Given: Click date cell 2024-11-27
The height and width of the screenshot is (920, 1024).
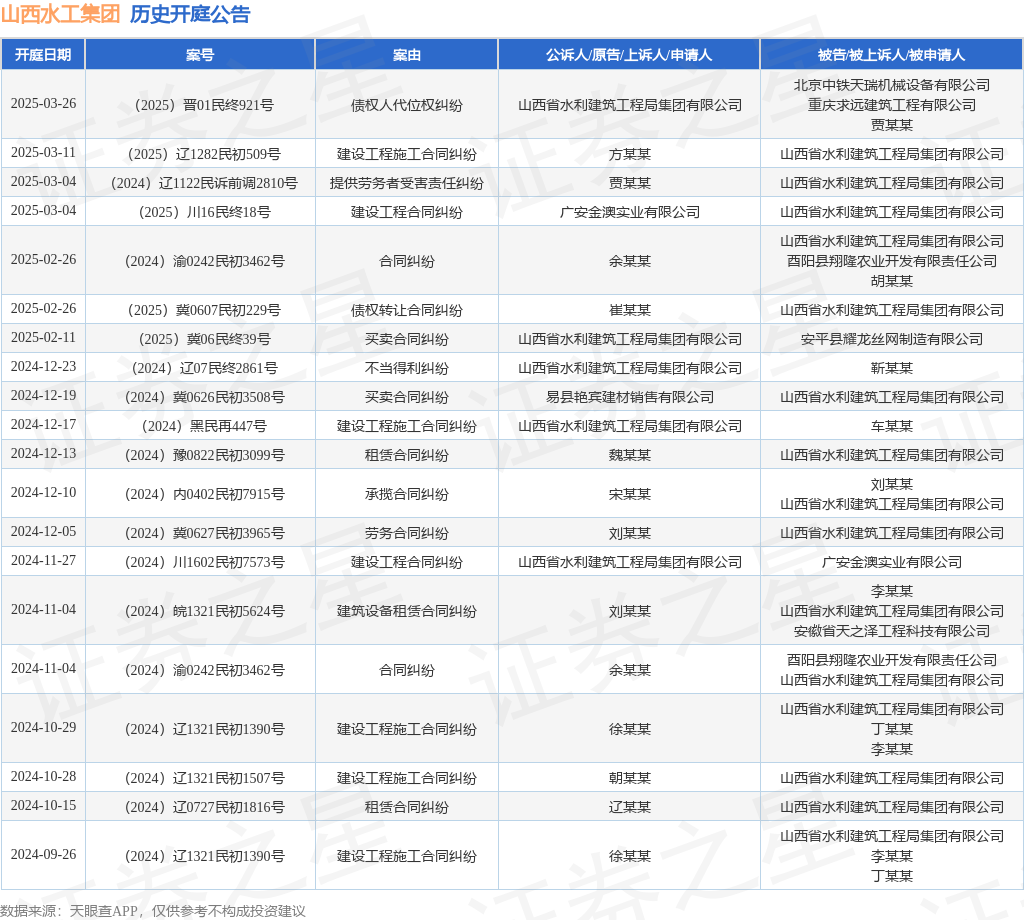Looking at the screenshot, I should (43, 561).
